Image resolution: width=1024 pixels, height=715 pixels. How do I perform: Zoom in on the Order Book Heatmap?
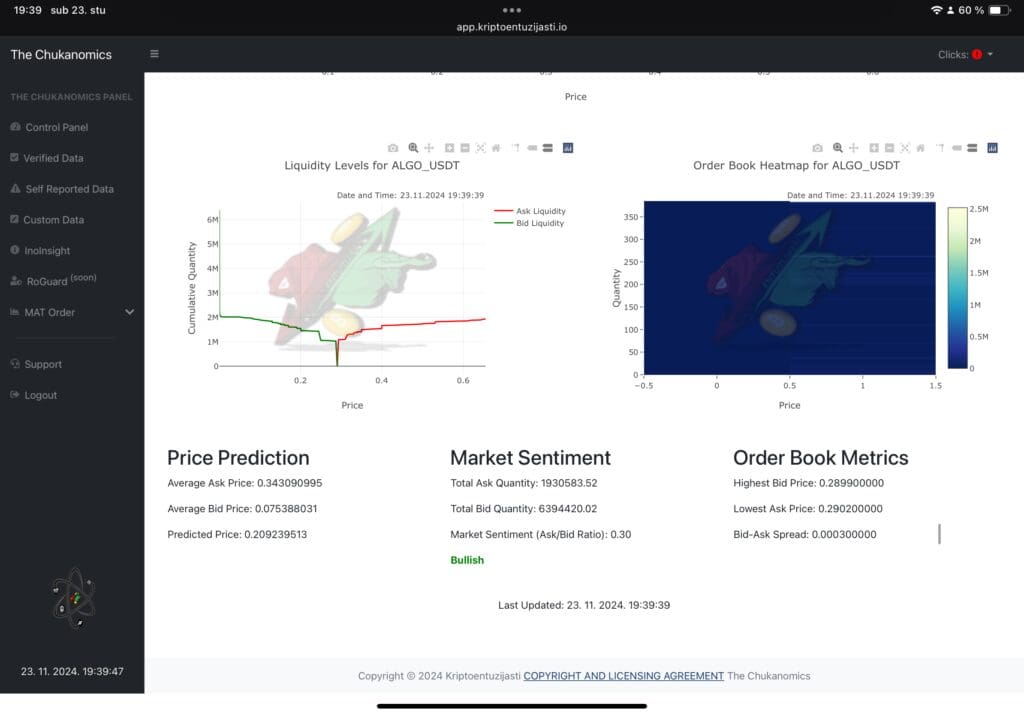[871, 147]
